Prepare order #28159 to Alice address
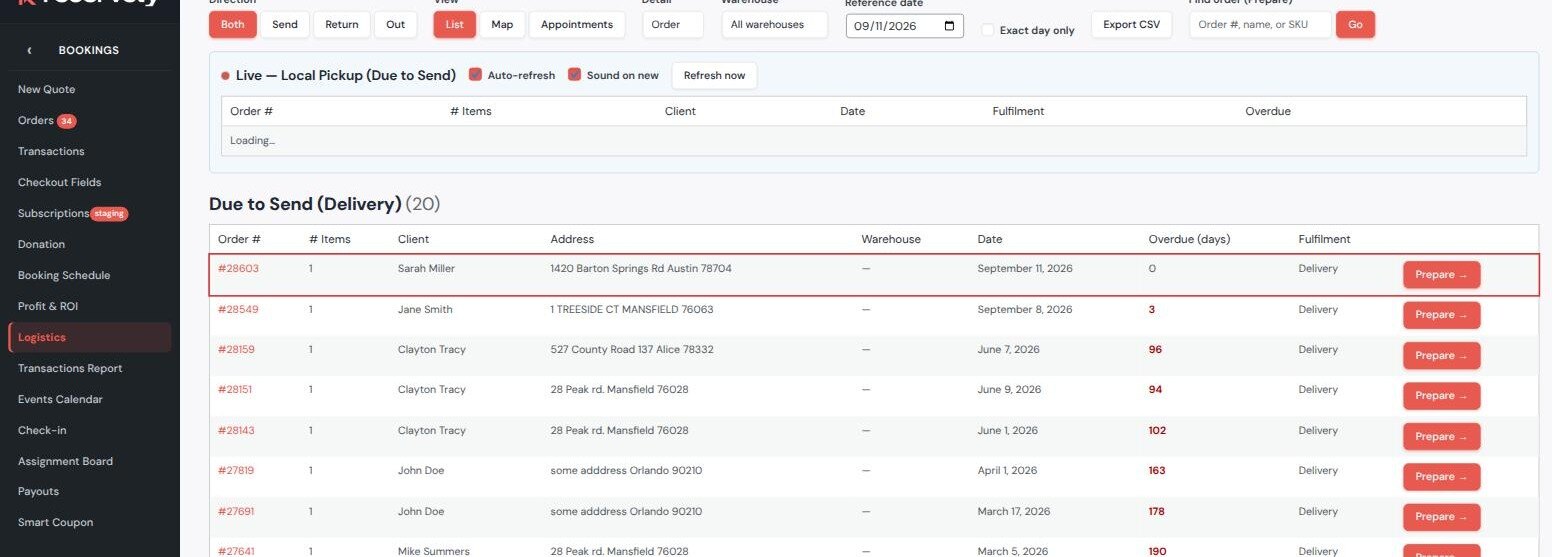1552x557 pixels. click(x=1441, y=356)
